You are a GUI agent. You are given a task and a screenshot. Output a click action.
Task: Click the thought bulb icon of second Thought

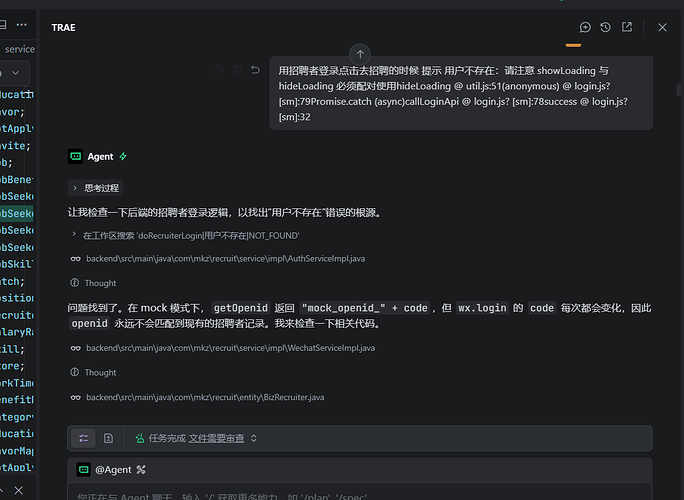tap(75, 372)
